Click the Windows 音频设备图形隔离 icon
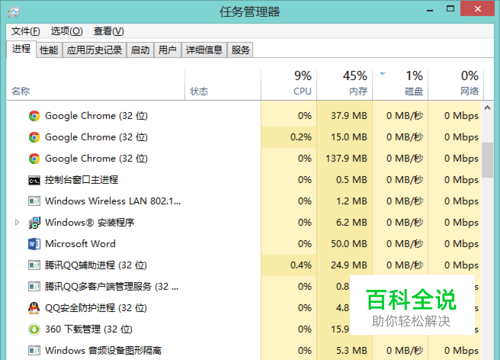Screen dimensions: 500x360 tap(34, 351)
